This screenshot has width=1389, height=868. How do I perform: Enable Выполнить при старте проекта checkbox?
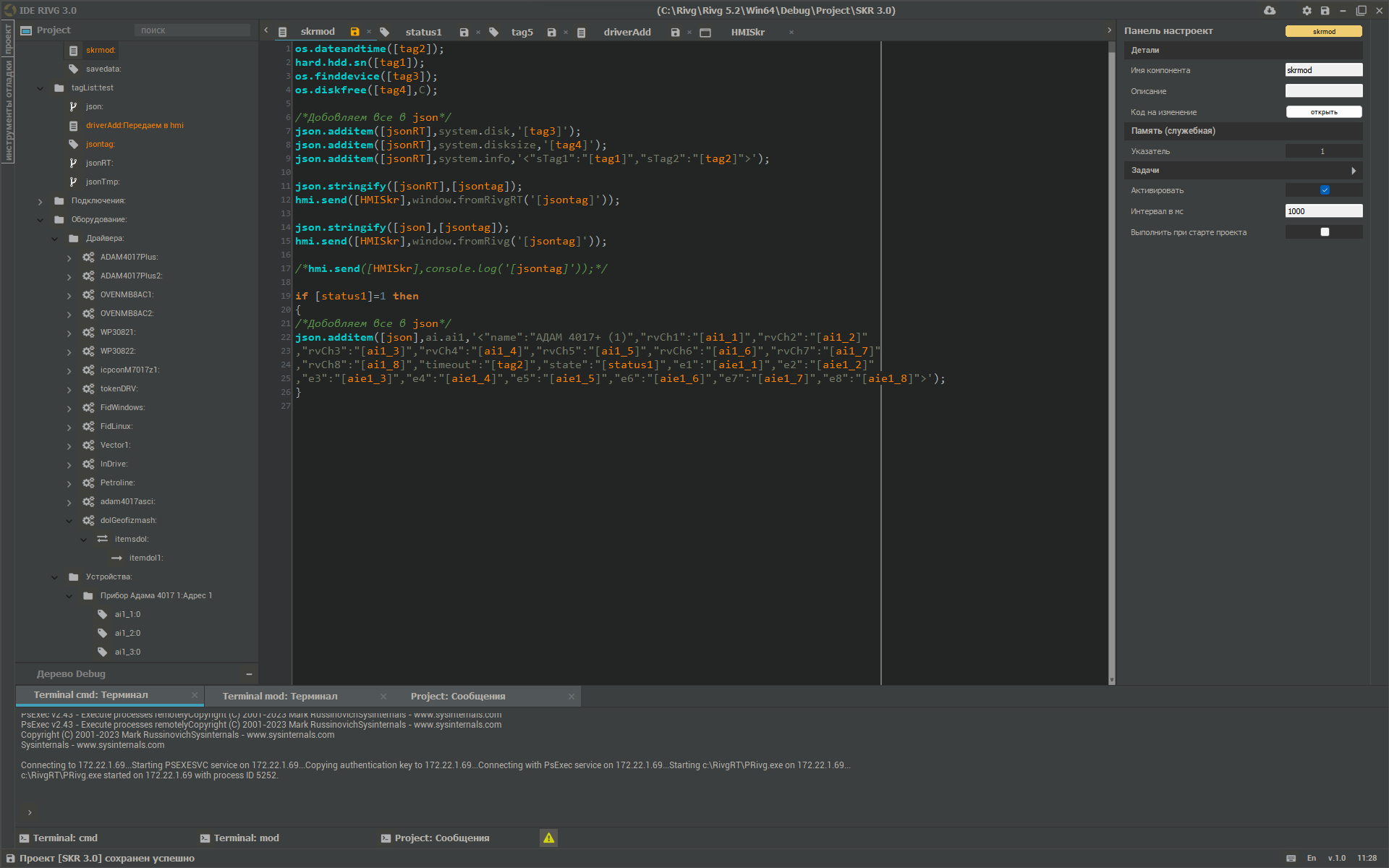click(x=1325, y=232)
